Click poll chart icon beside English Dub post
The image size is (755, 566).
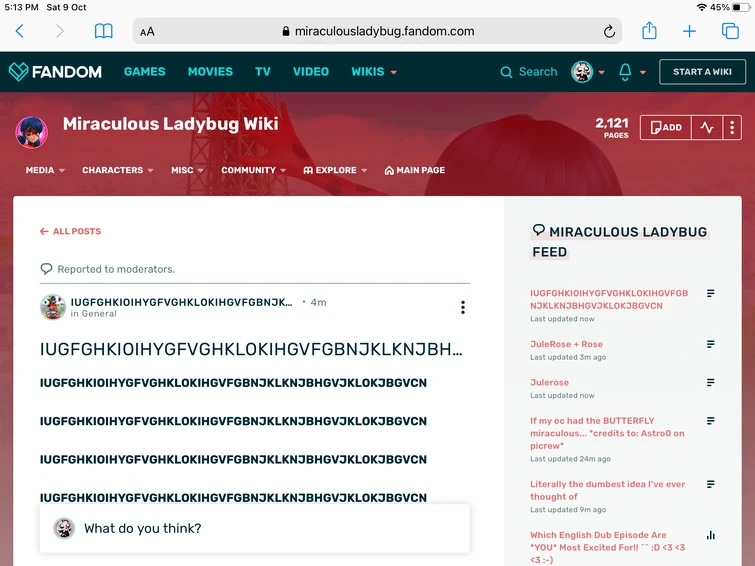(710, 535)
